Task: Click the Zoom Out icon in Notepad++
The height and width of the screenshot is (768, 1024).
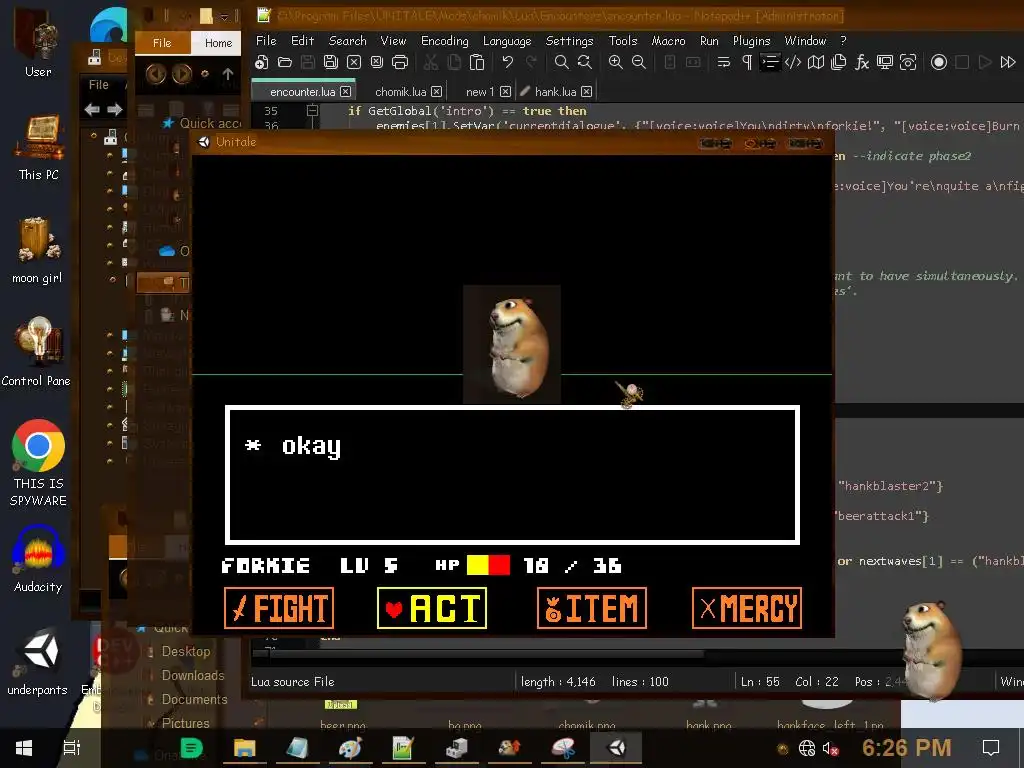Action: coord(639,62)
